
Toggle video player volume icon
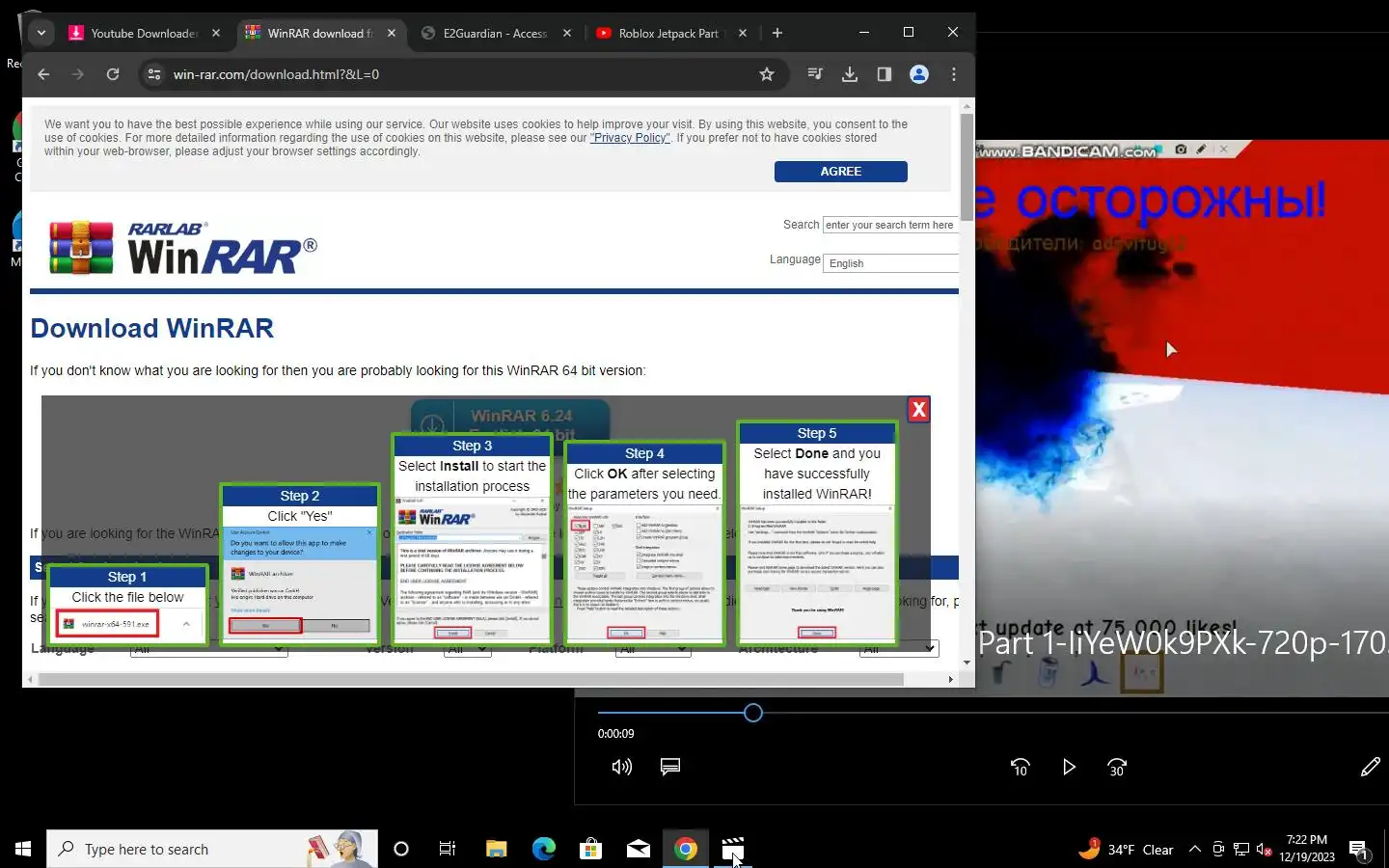tap(622, 767)
